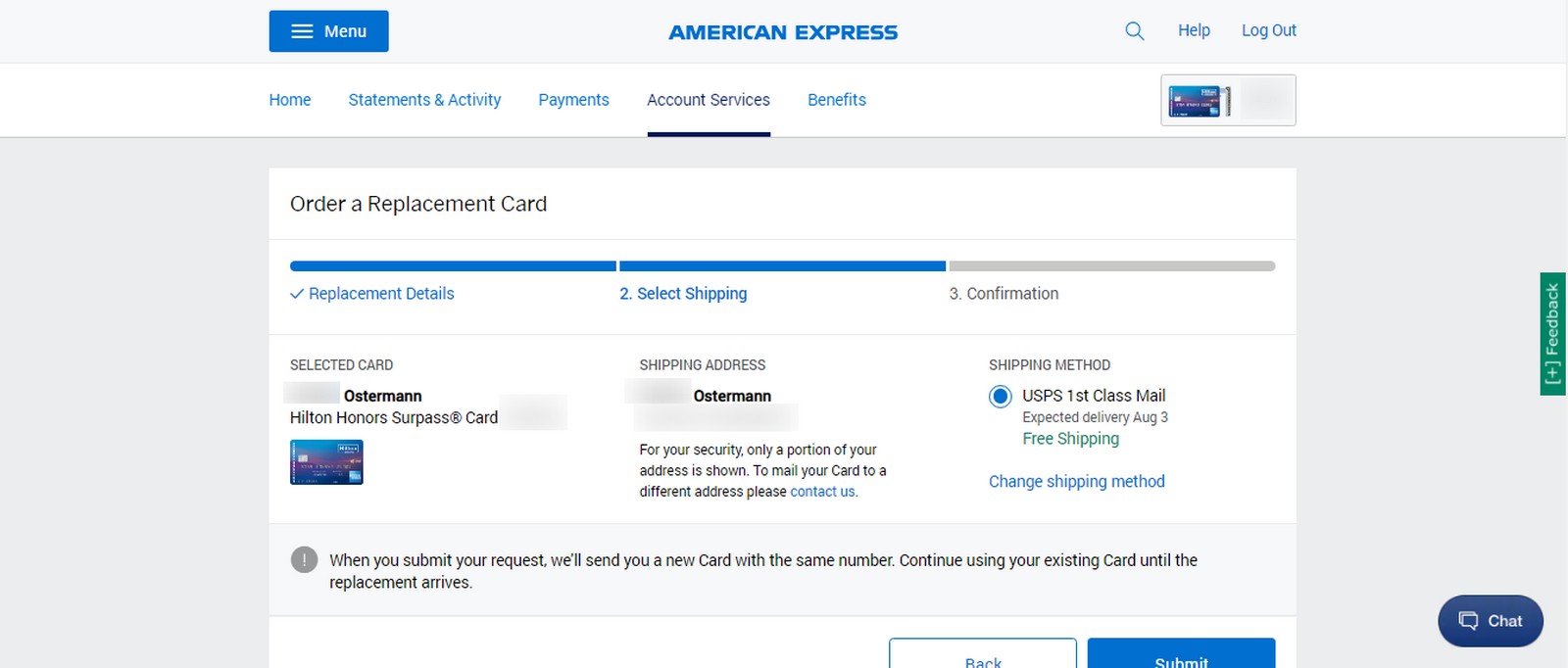Choose Free Shipping delivery method
Image resolution: width=1568 pixels, height=668 pixels.
click(x=1070, y=438)
